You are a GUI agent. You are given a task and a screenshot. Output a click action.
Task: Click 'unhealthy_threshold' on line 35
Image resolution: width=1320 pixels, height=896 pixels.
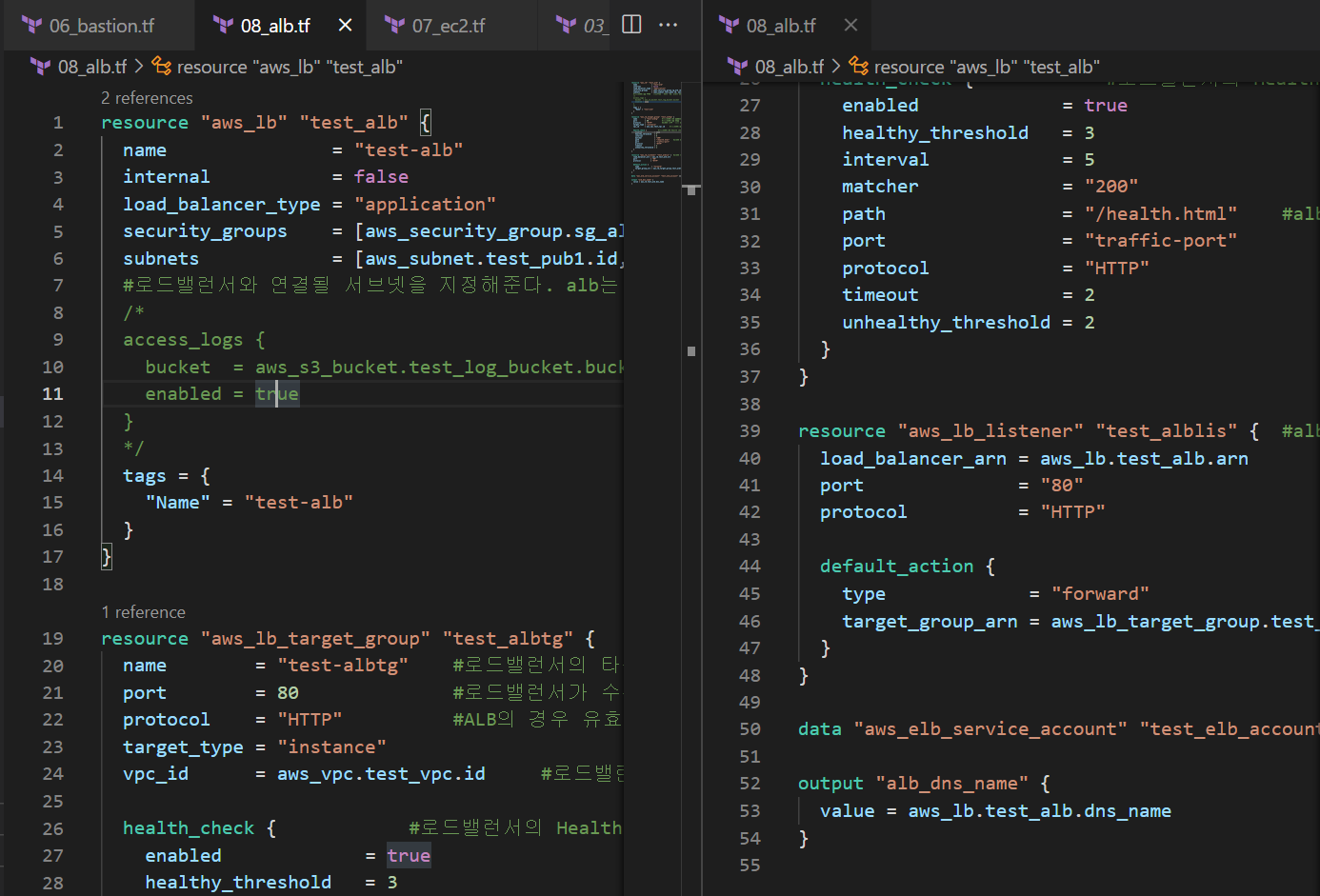pos(947,323)
